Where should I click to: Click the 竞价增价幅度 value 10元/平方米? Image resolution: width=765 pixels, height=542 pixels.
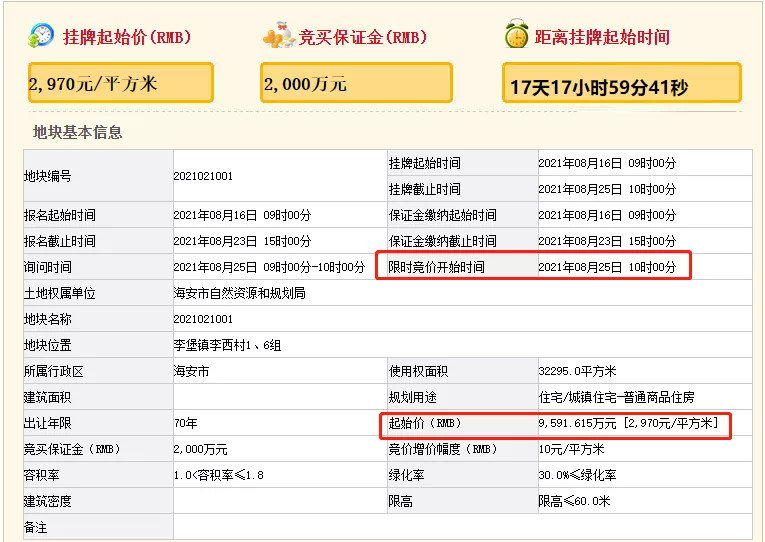click(571, 449)
